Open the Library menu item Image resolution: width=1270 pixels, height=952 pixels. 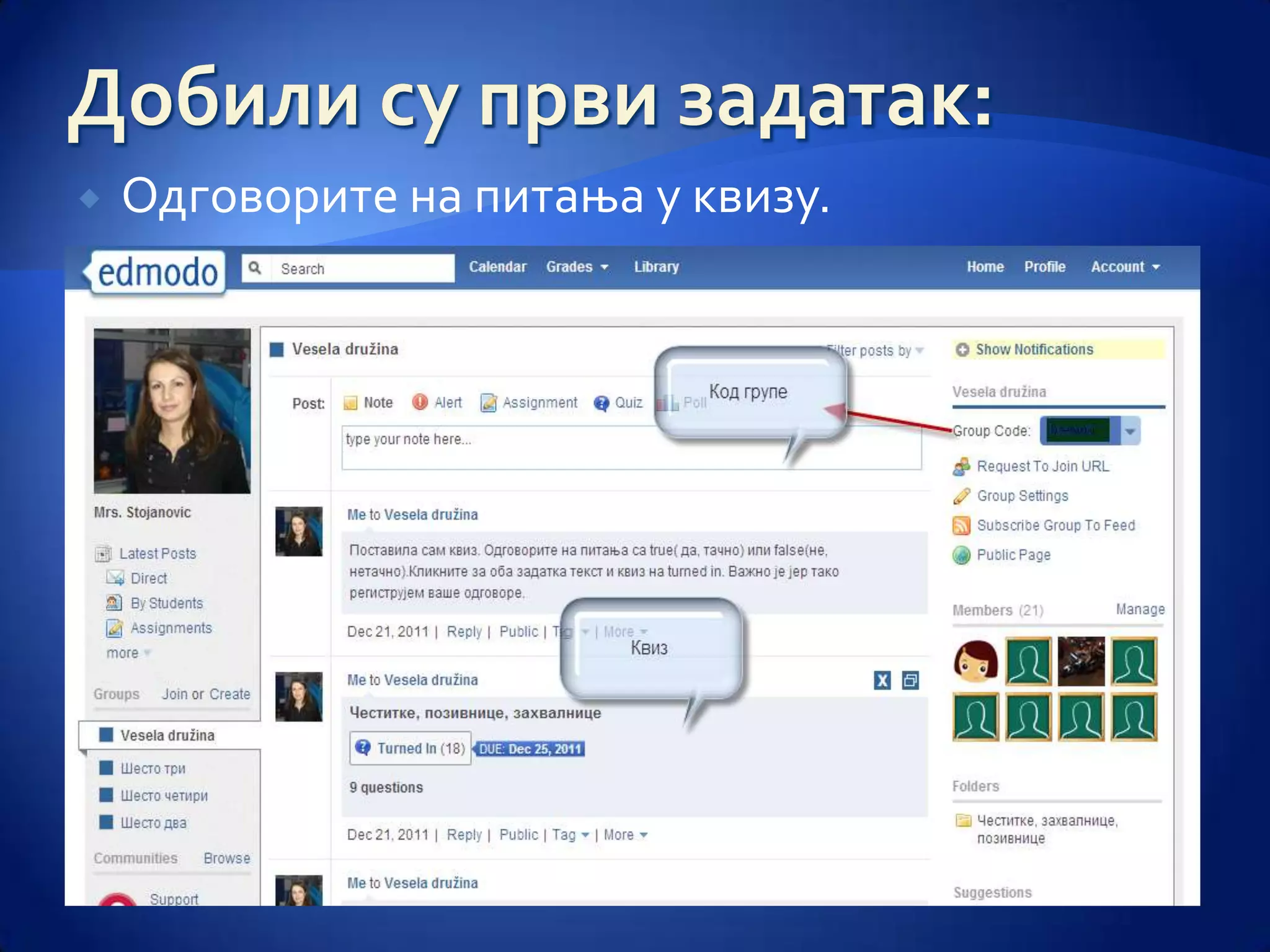click(x=656, y=267)
